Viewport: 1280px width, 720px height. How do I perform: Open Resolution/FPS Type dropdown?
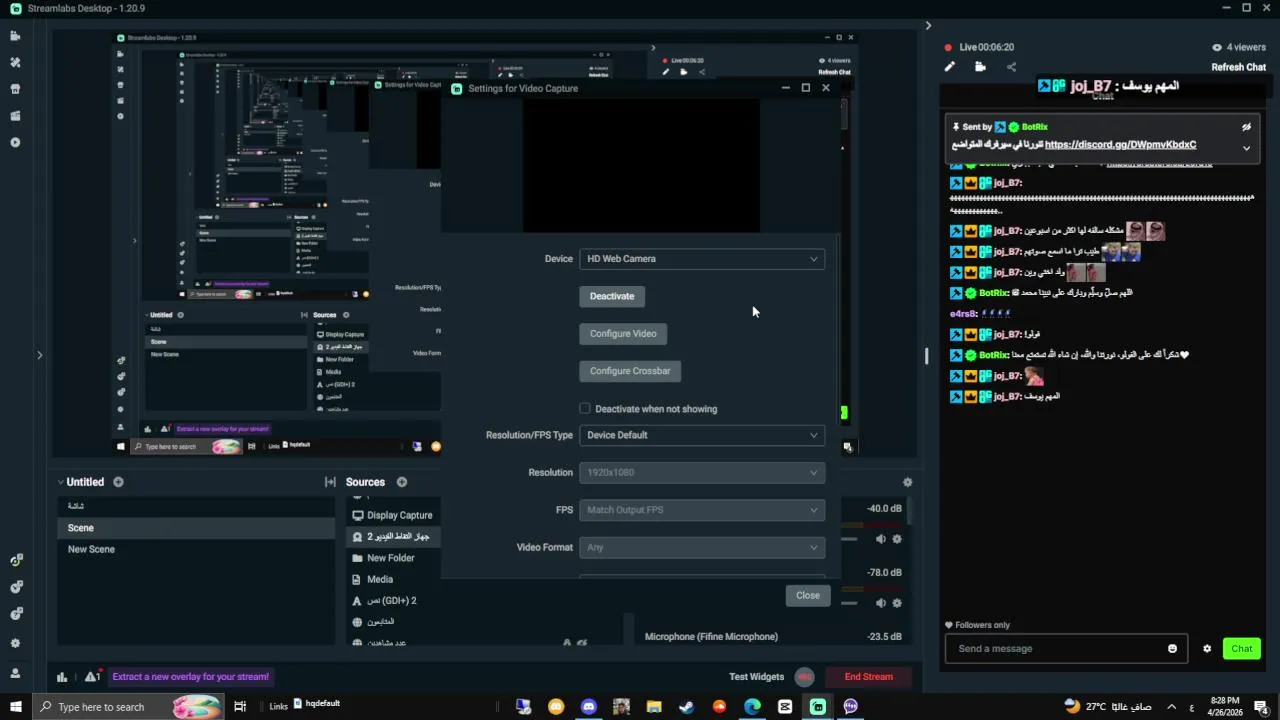coord(702,435)
